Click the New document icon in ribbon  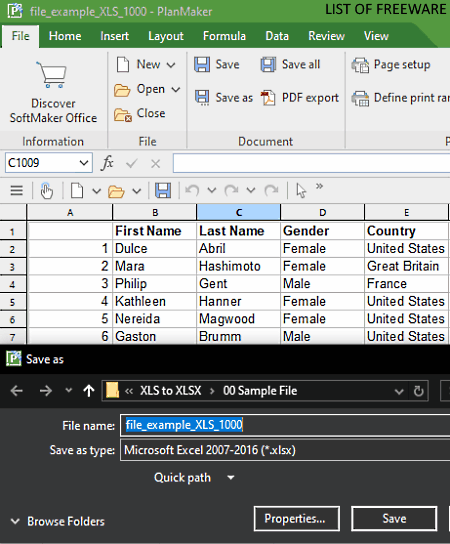tap(123, 65)
